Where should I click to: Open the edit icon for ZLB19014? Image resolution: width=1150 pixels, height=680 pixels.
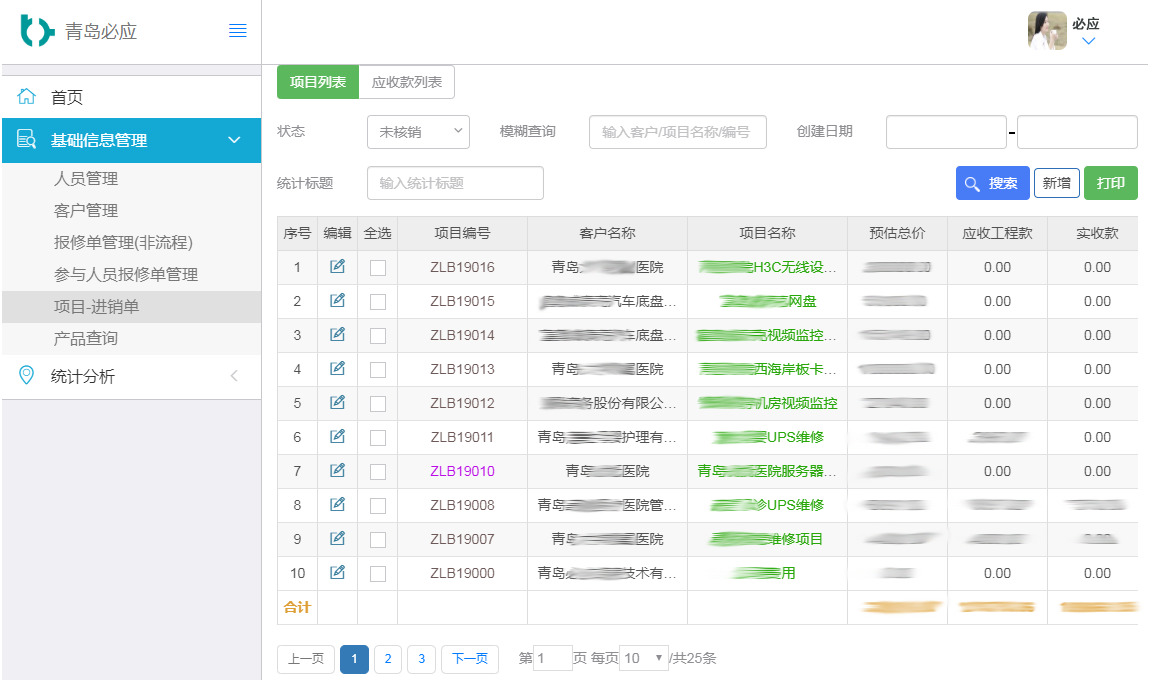tap(337, 335)
